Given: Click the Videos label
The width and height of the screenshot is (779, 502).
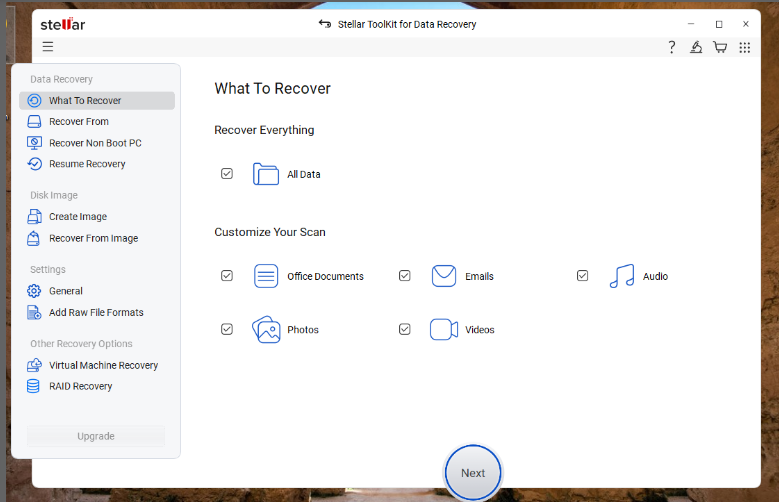Looking at the screenshot, I should [x=480, y=330].
